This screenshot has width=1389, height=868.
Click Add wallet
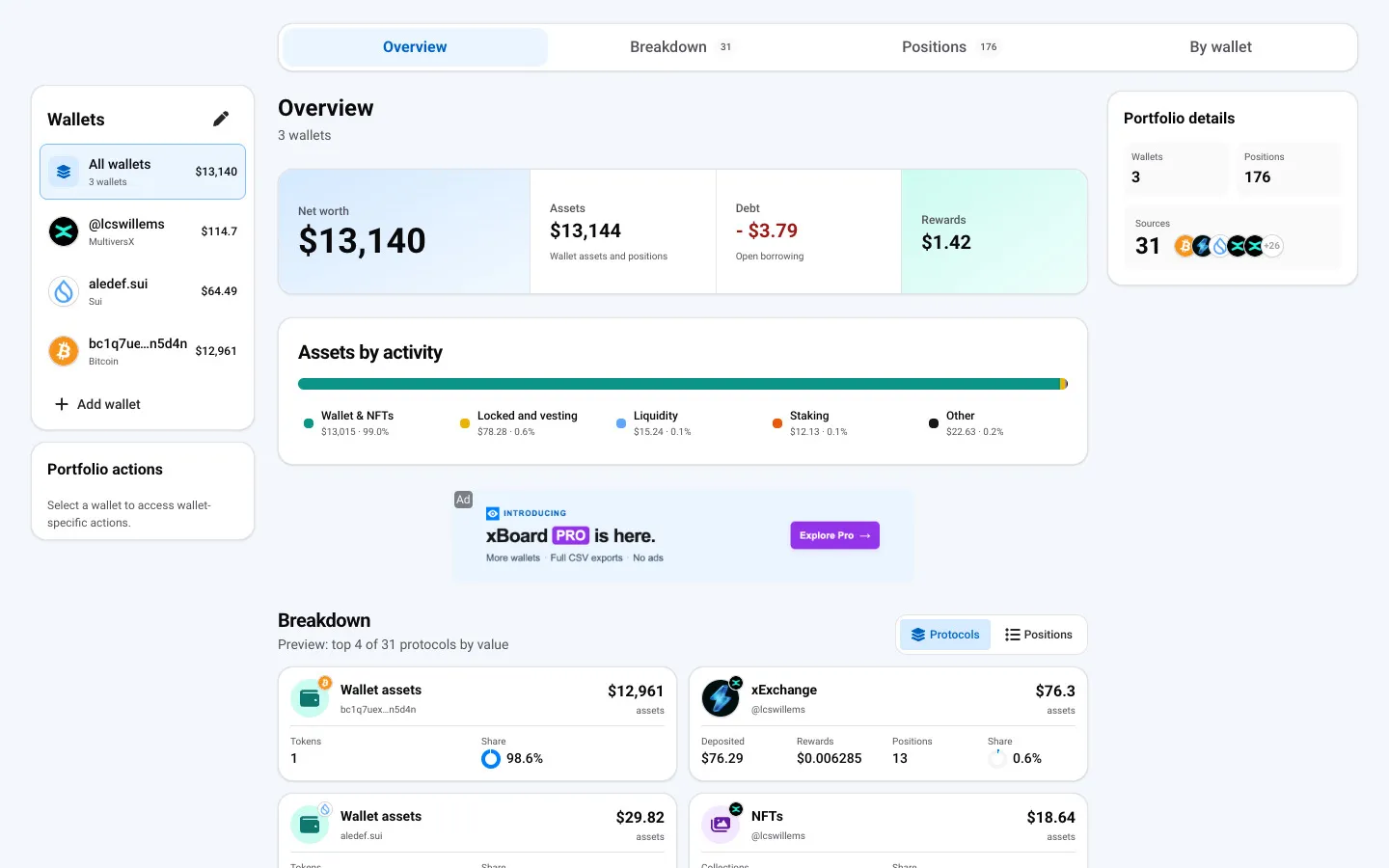pyautogui.click(x=97, y=404)
